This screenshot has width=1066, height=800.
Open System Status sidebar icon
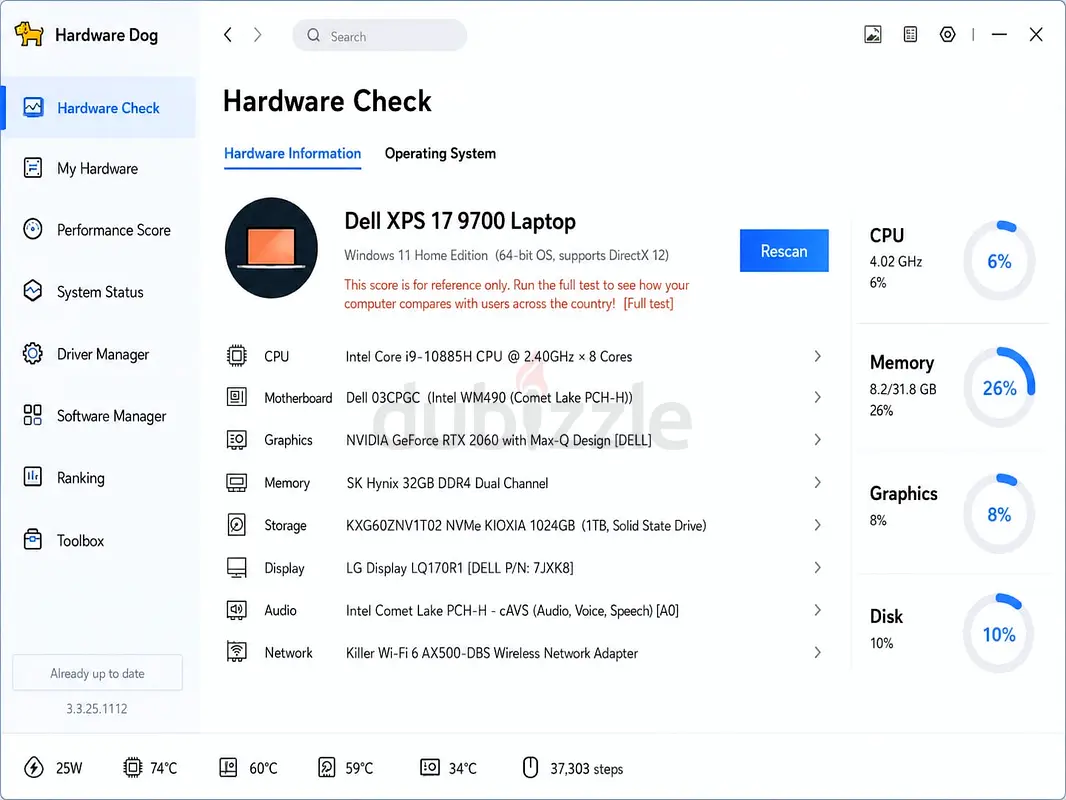[x=33, y=291]
